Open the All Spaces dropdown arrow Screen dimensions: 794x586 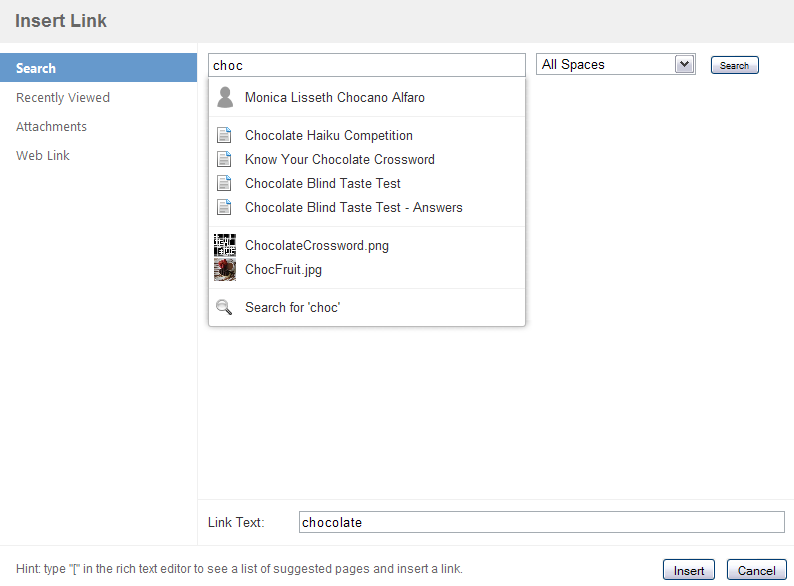click(x=684, y=64)
